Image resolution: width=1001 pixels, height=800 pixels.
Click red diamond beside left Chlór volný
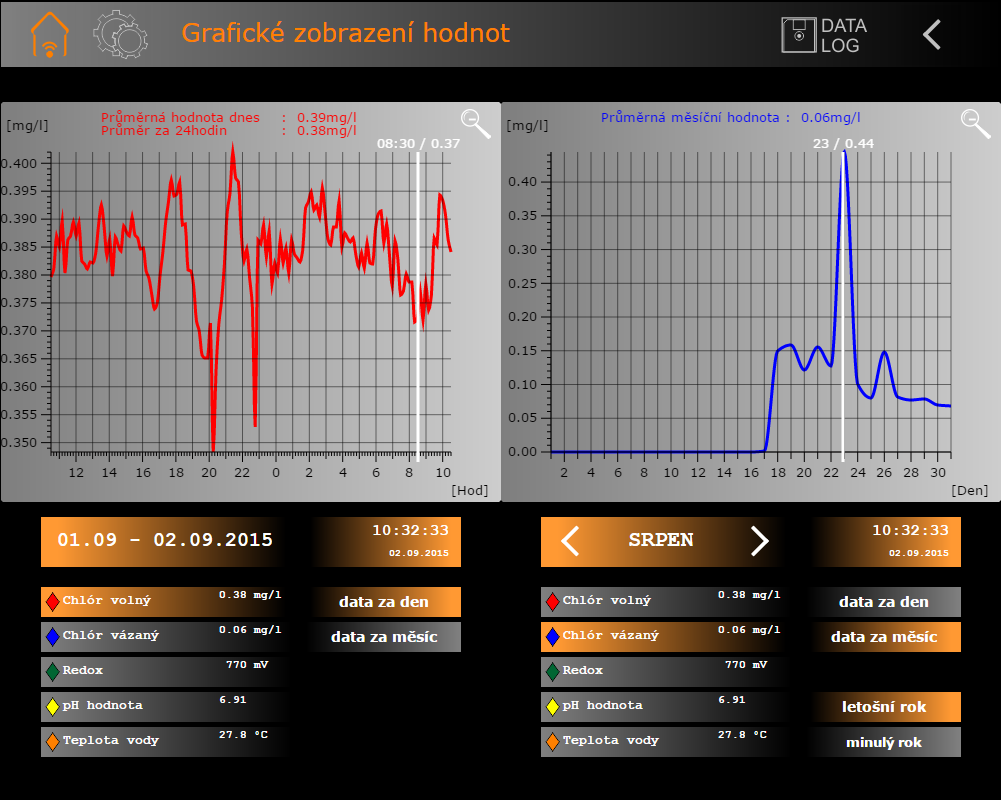click(x=52, y=602)
